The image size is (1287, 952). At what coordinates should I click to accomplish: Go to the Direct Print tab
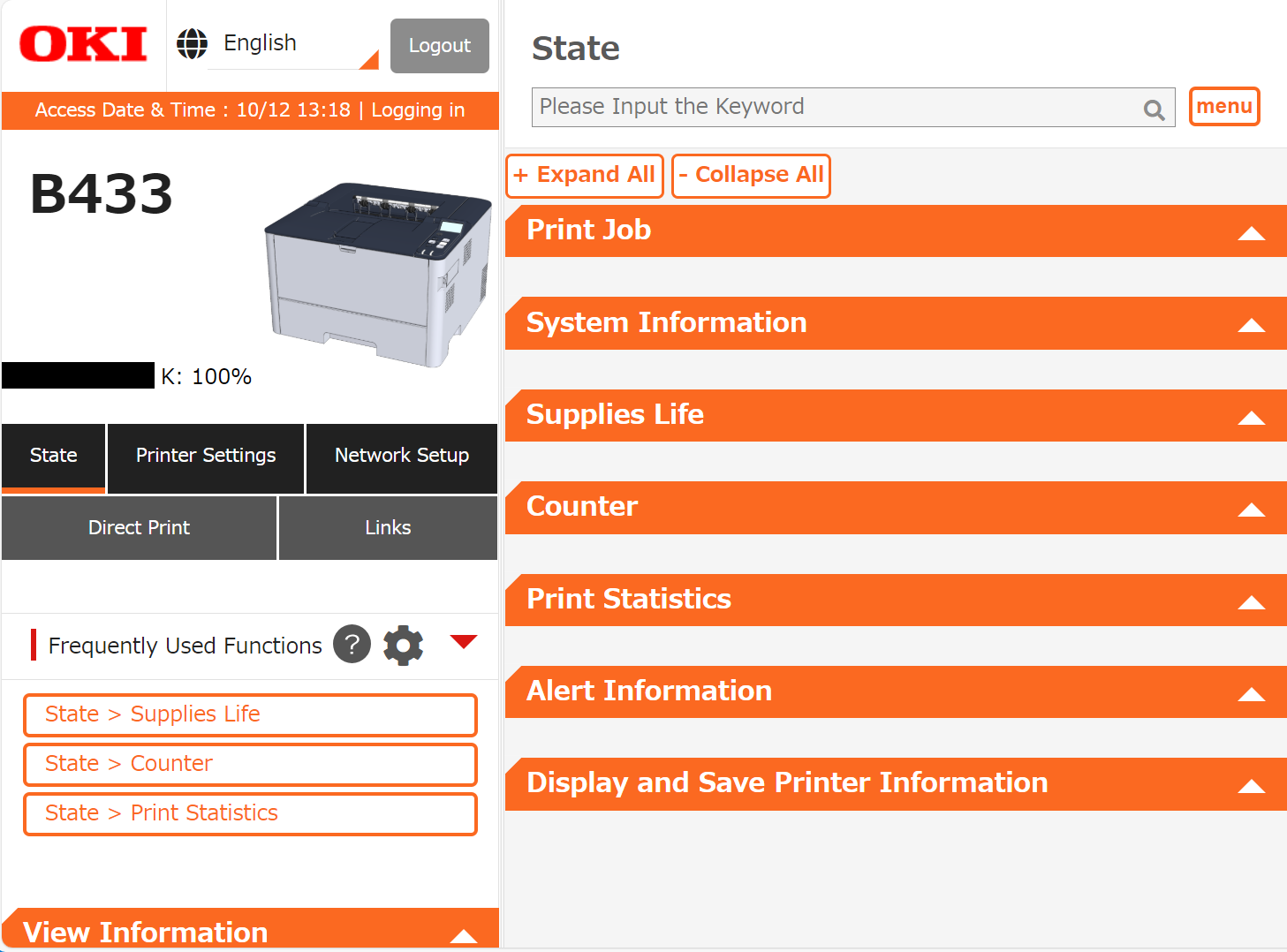139,528
